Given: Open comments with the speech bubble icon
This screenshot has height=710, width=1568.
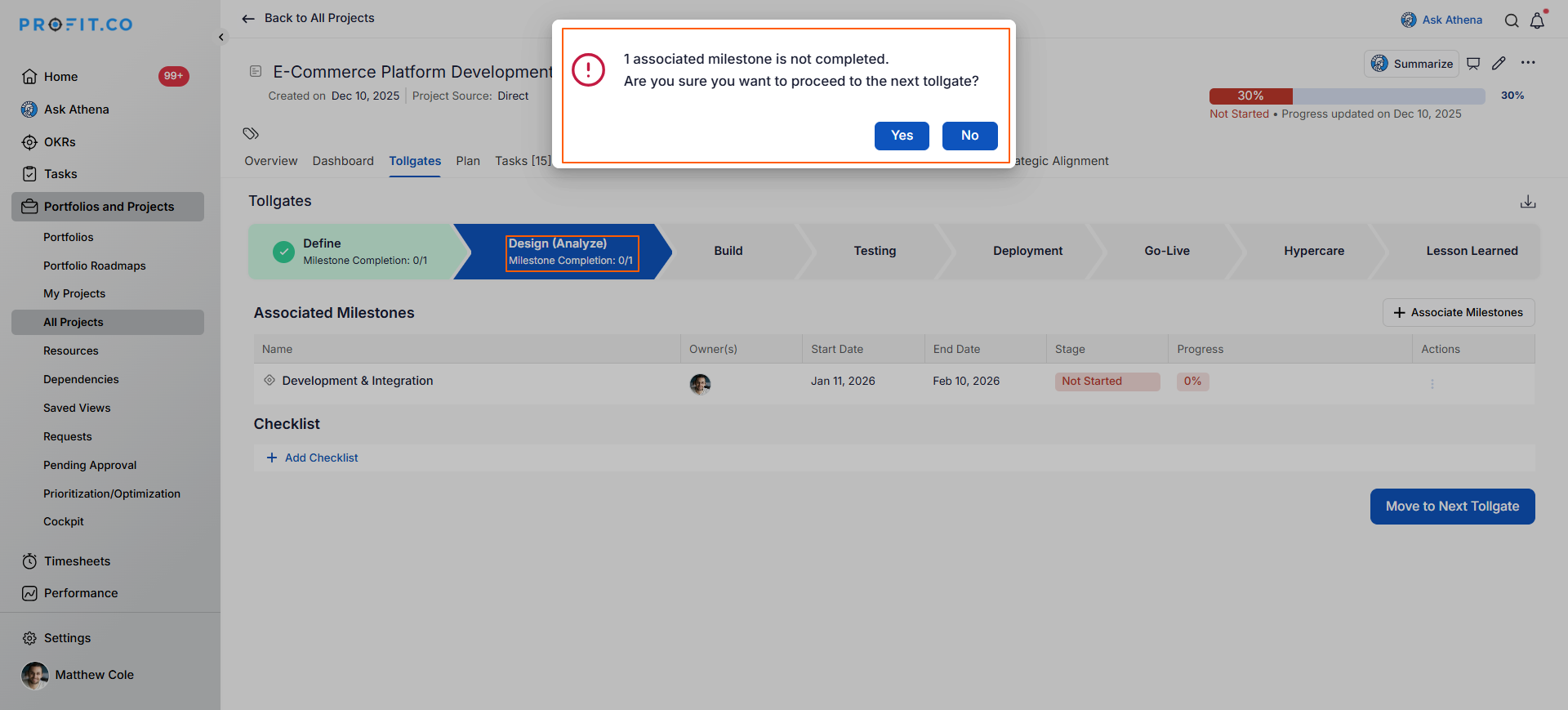Looking at the screenshot, I should pyautogui.click(x=1473, y=63).
